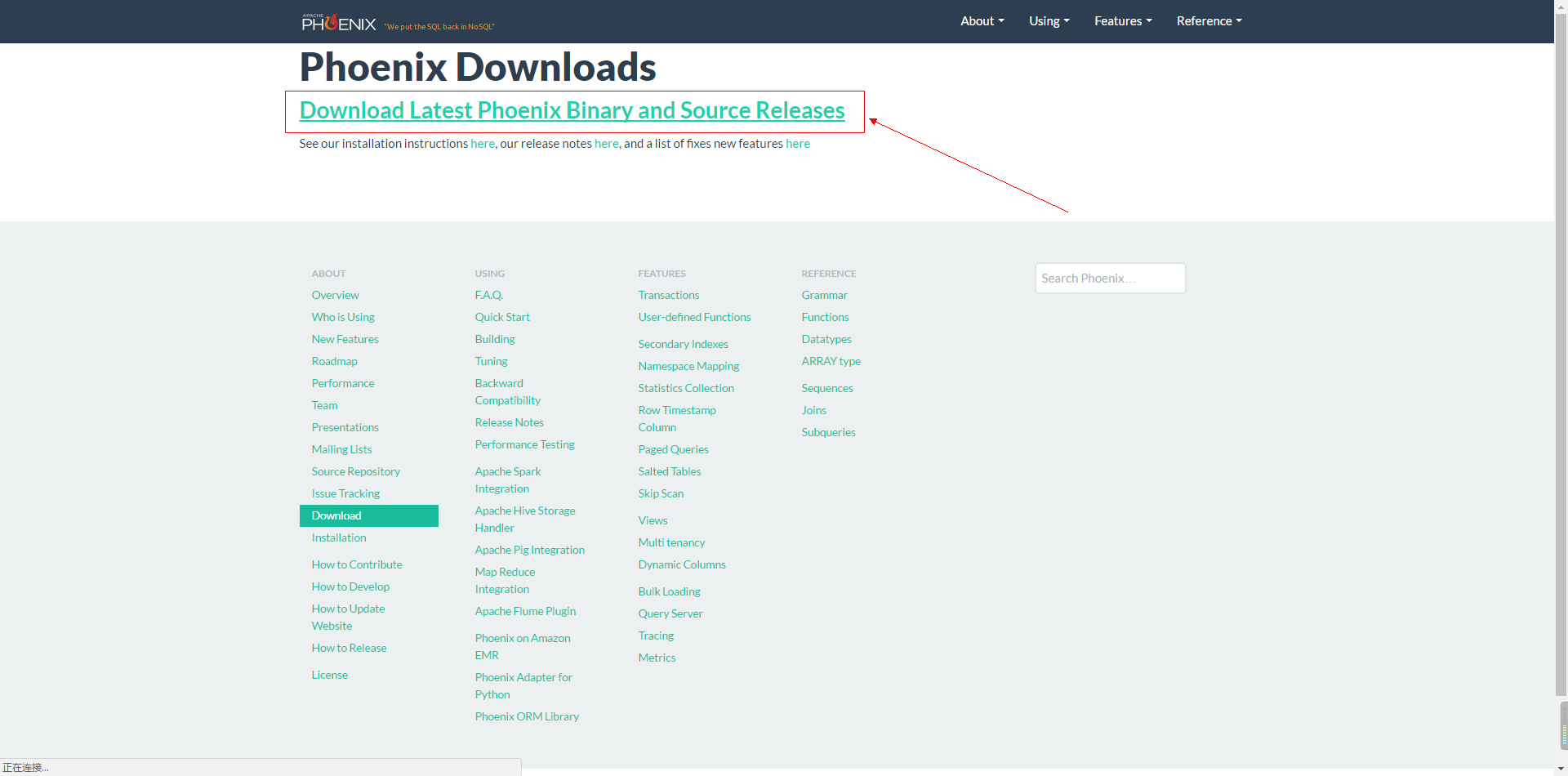Open the release notes 'here' link
The width and height of the screenshot is (1568, 776).
606,144
